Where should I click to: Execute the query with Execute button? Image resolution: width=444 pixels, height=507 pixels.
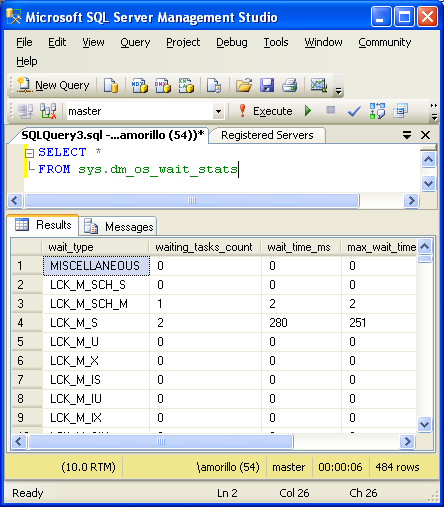pyautogui.click(x=265, y=111)
